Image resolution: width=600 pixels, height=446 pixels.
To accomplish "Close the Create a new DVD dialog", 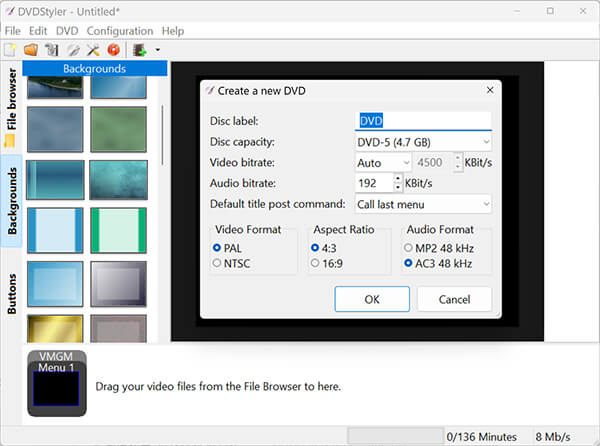I will click(x=490, y=90).
